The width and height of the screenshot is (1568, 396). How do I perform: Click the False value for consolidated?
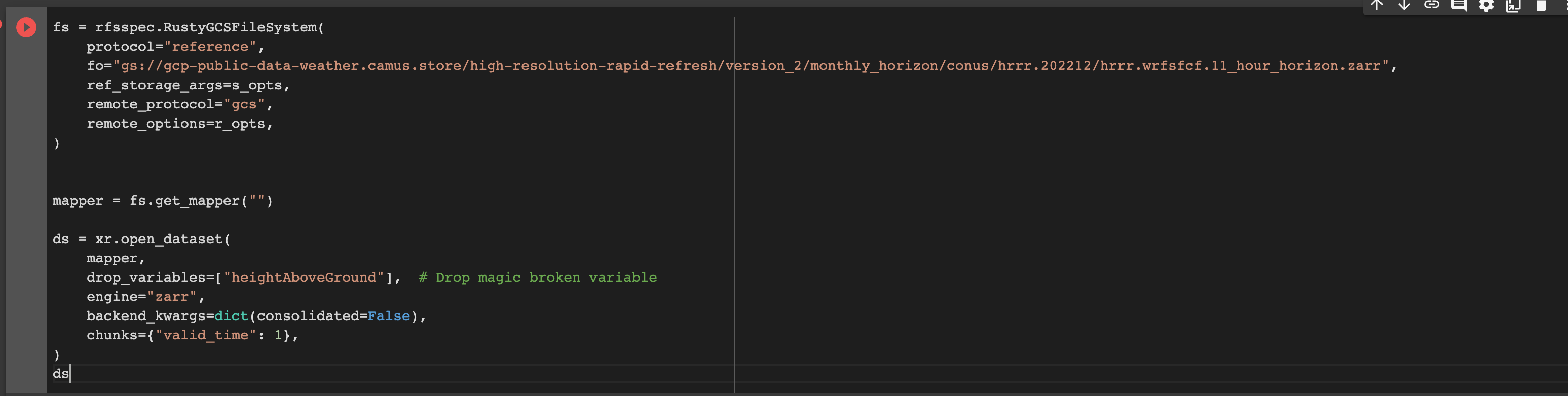point(388,315)
